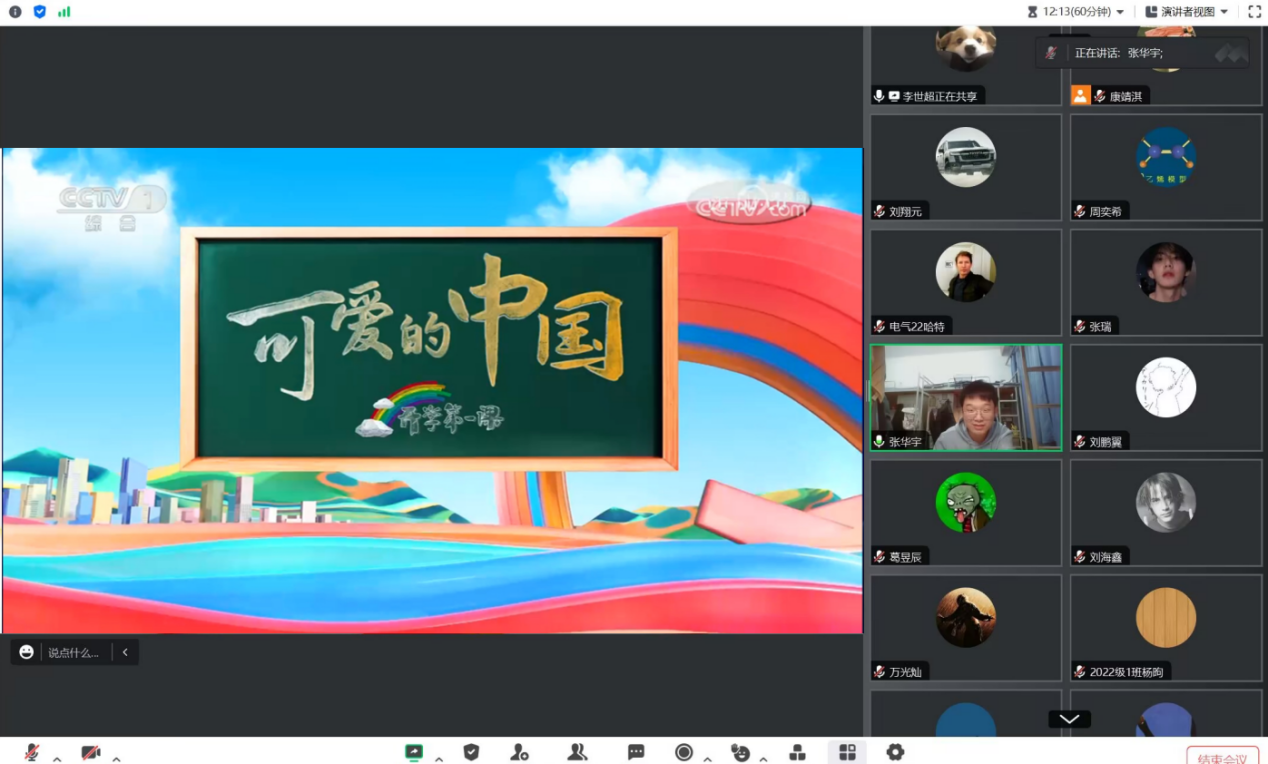Image resolution: width=1268 pixels, height=764 pixels.
Task: Enter full screen mode
Action: click(x=1255, y=12)
